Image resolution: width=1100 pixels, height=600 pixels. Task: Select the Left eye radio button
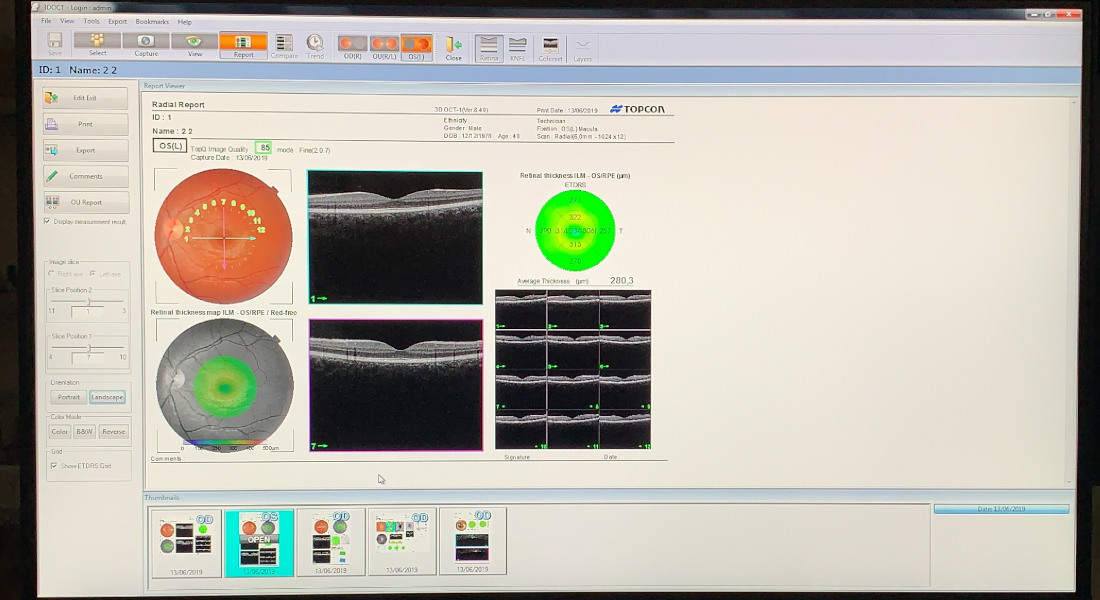93,274
